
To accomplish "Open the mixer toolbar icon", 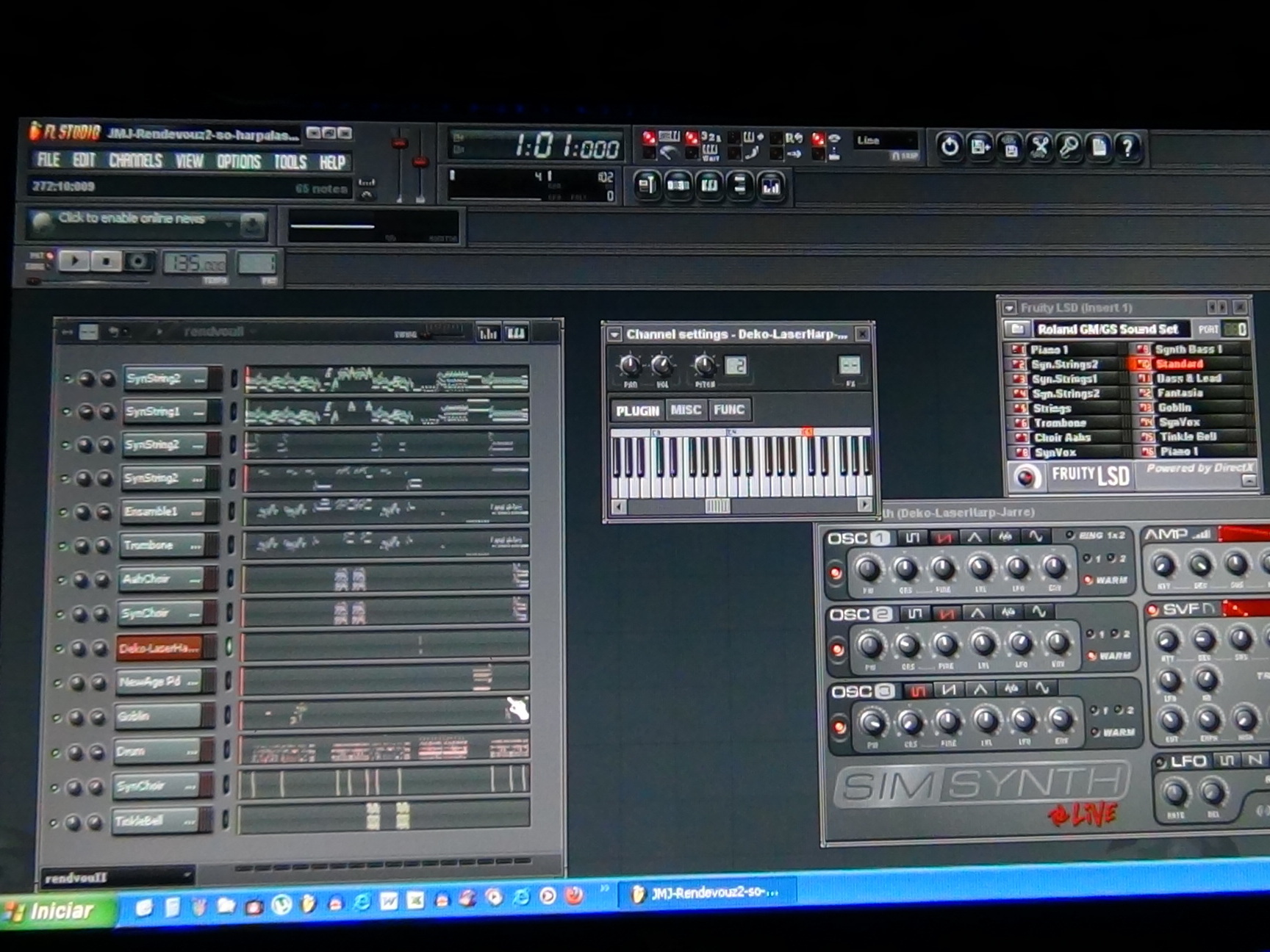I will pos(771,187).
